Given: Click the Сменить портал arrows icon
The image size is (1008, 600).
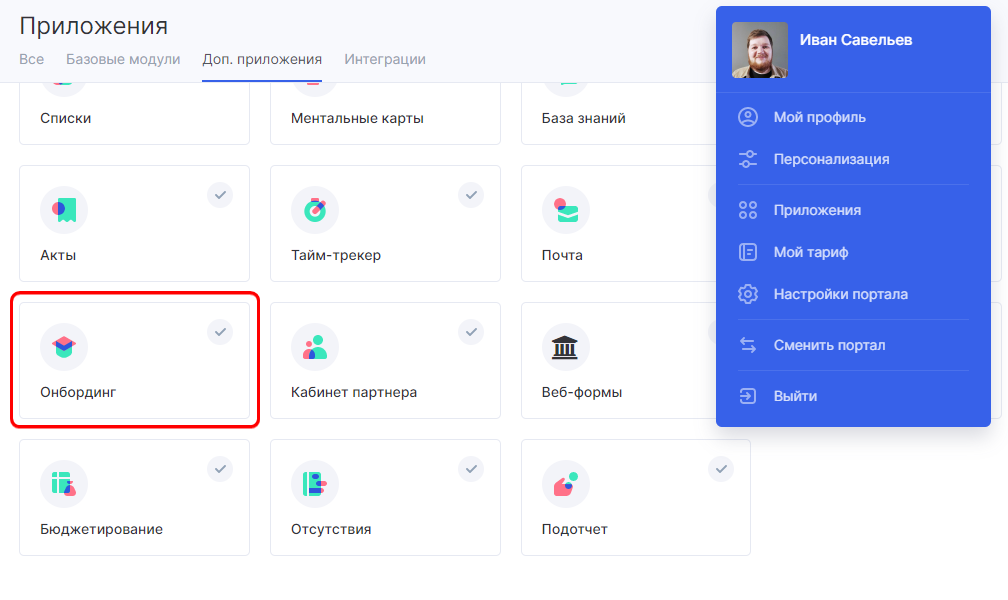Looking at the screenshot, I should point(748,345).
